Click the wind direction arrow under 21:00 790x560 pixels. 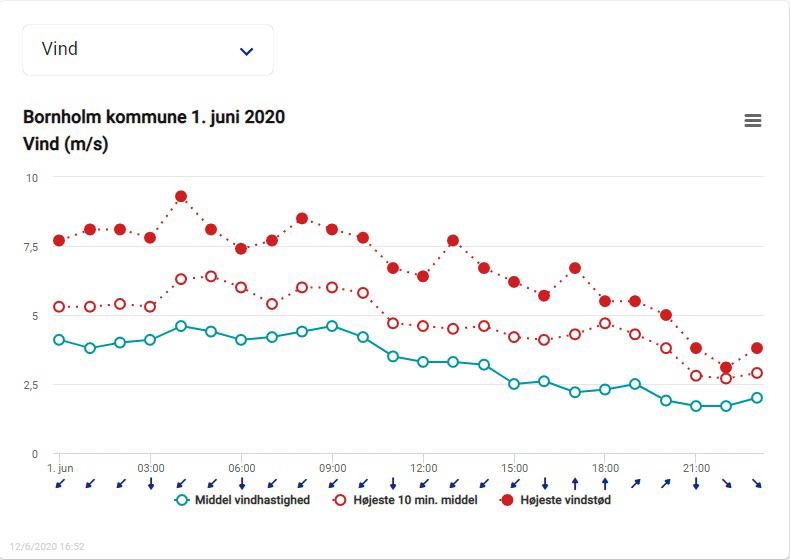point(696,484)
